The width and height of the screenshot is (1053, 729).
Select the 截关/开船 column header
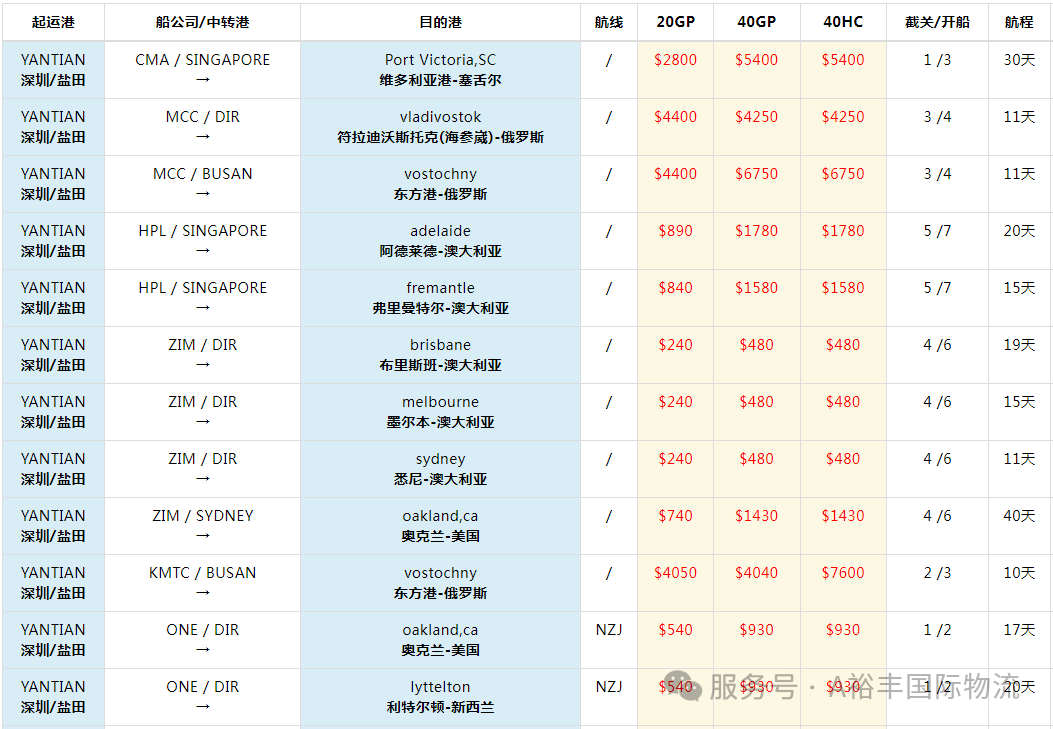[x=937, y=22]
